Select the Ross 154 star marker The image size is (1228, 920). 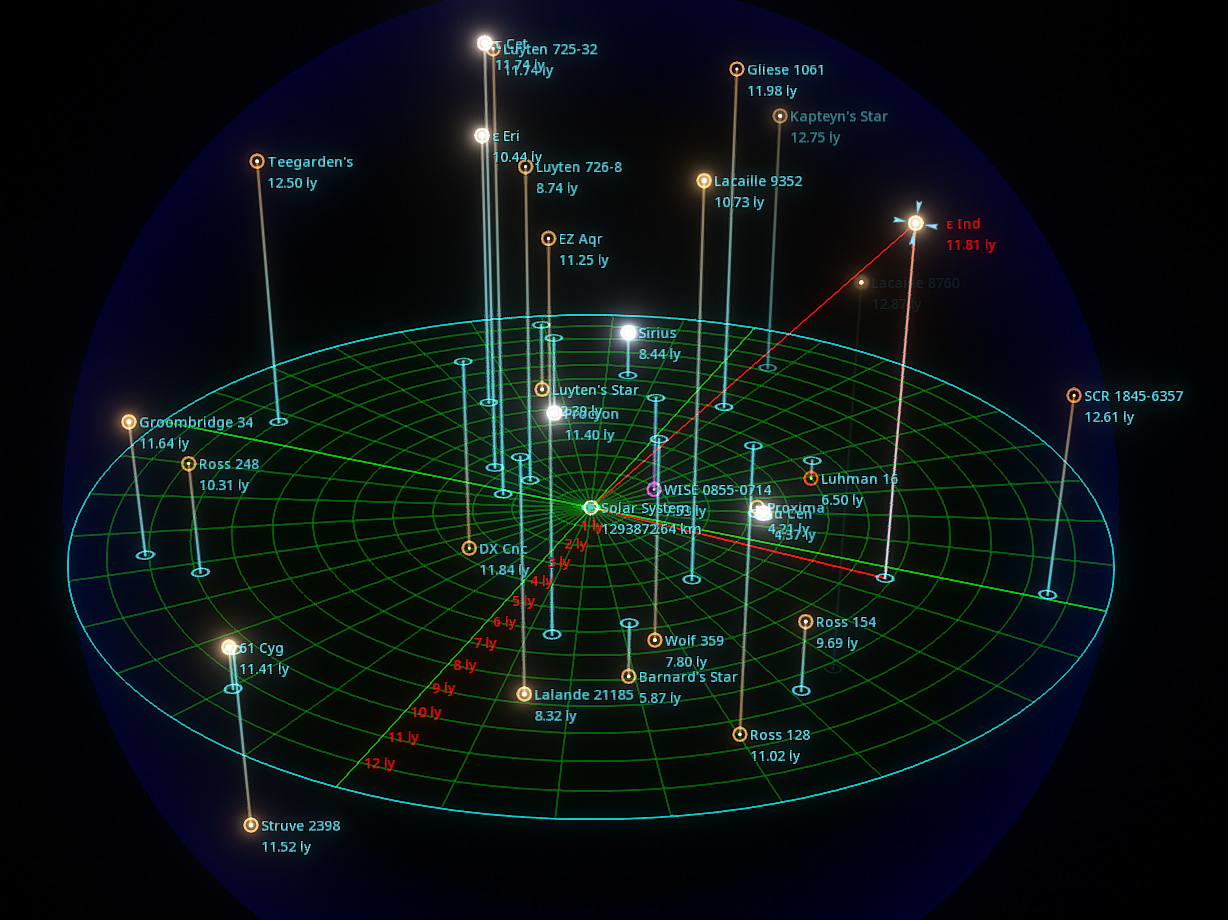click(806, 622)
